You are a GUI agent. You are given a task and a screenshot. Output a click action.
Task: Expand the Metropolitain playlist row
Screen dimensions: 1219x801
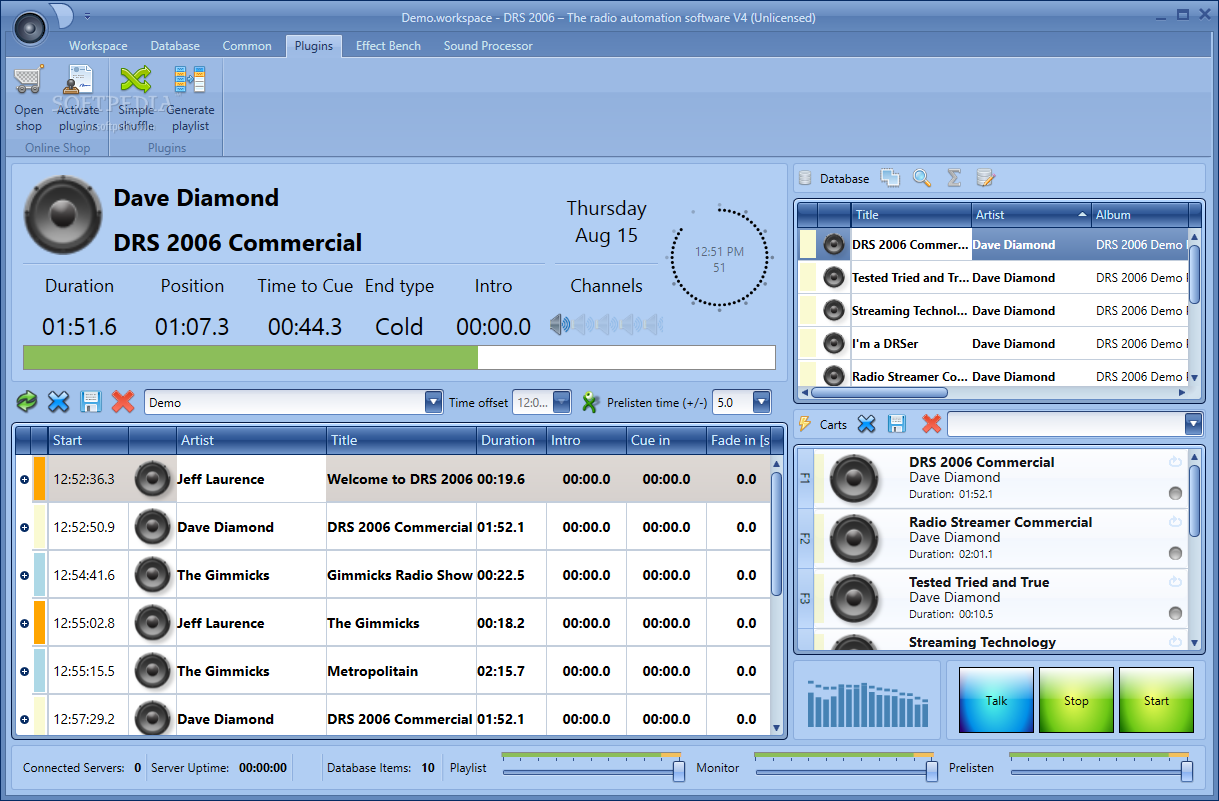click(24, 671)
